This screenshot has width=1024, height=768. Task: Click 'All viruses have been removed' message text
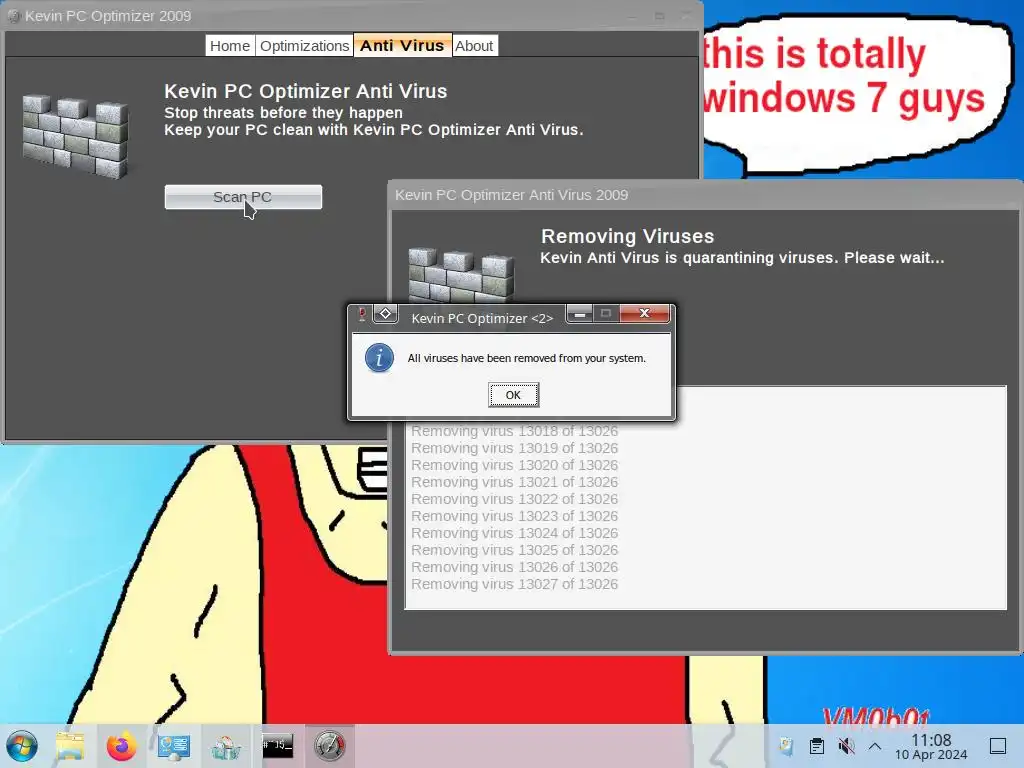pyautogui.click(x=526, y=358)
